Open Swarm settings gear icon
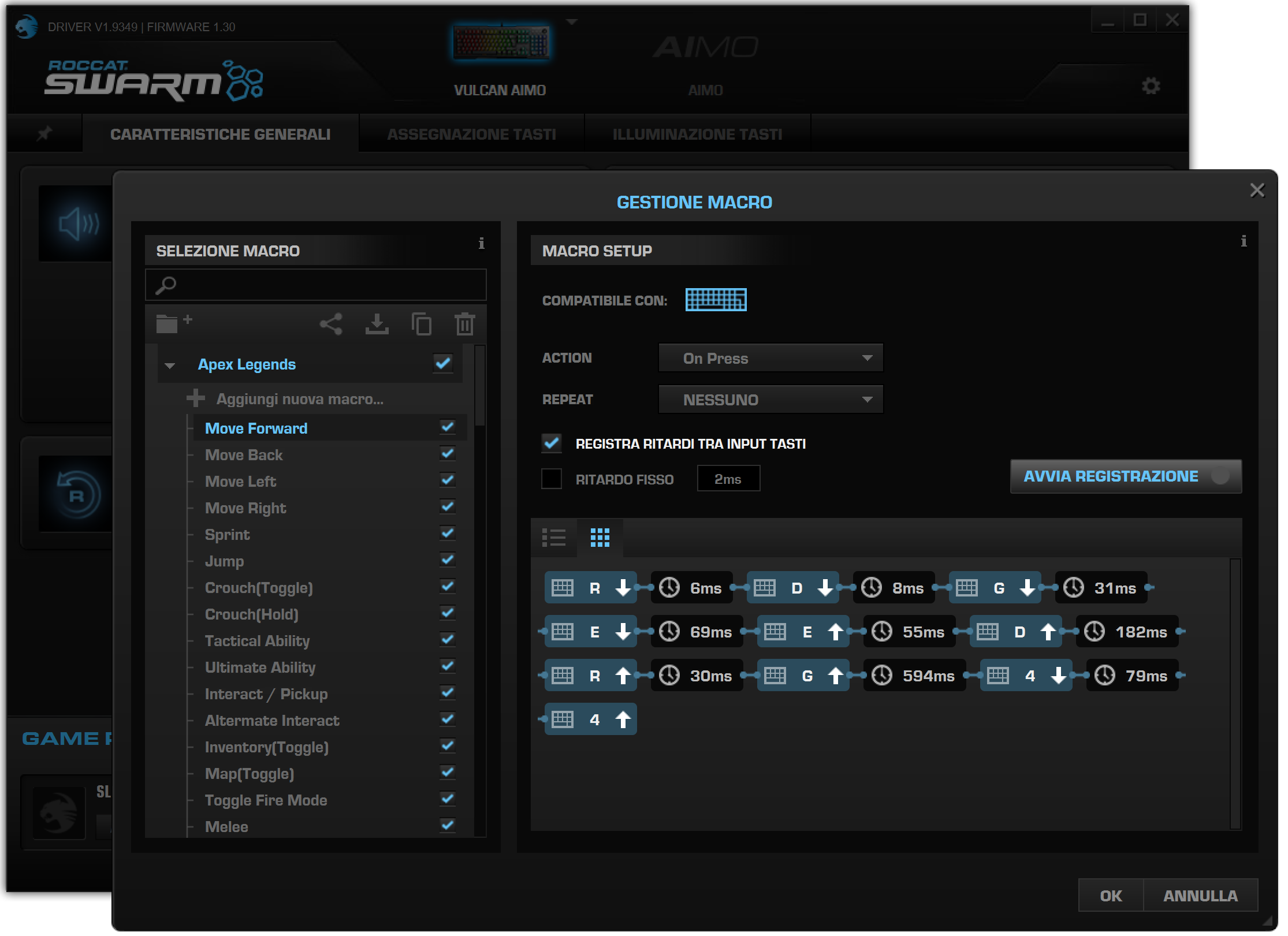This screenshot has height=936, width=1288. pyautogui.click(x=1151, y=86)
